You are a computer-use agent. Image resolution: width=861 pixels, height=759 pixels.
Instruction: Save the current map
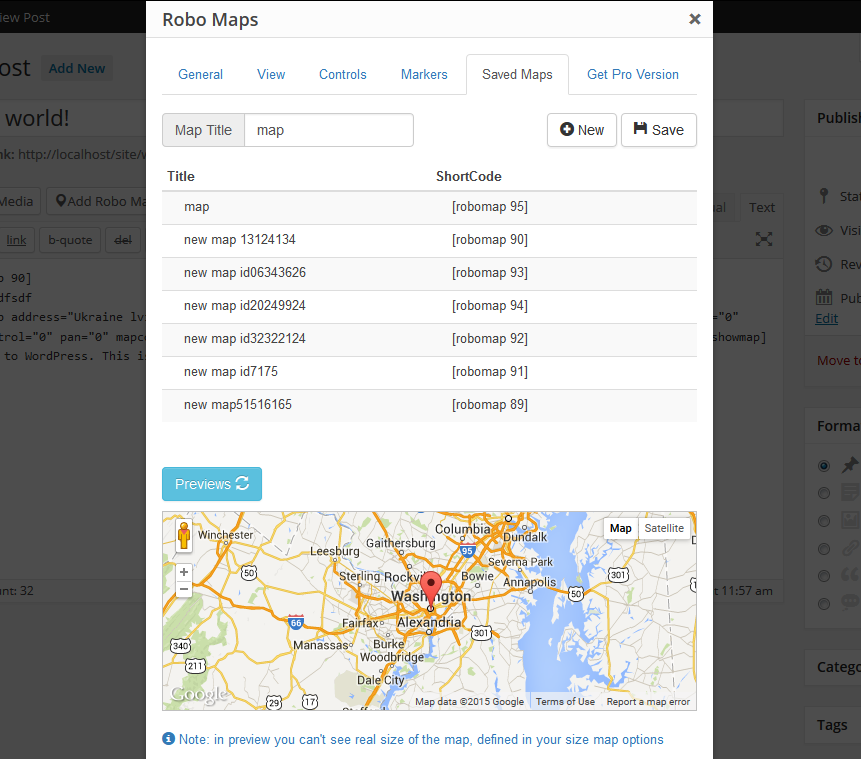tap(659, 130)
